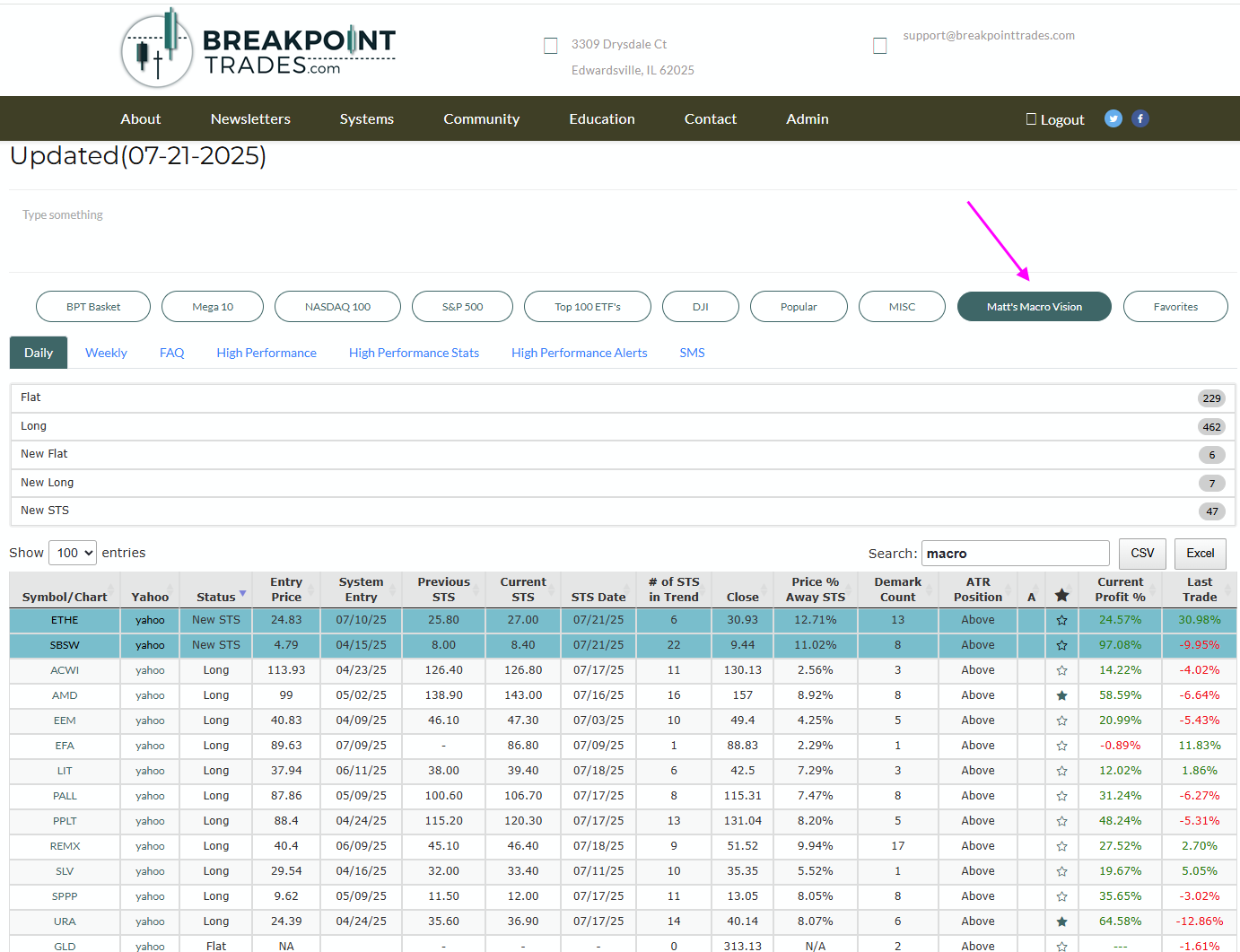1240x952 pixels.
Task: Select the Favorites filter button
Action: 1175,306
